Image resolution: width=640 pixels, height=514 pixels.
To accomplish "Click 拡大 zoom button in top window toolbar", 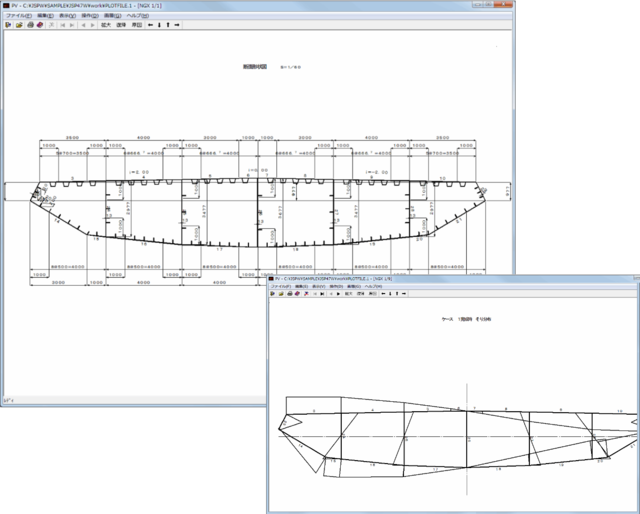I will pyautogui.click(x=104, y=25).
